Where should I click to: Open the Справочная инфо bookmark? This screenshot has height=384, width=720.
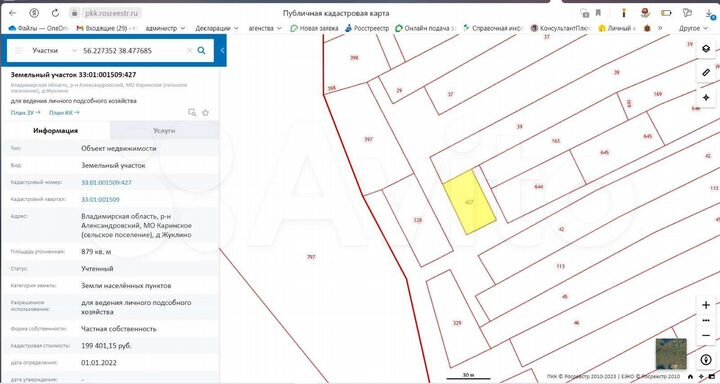click(x=493, y=28)
